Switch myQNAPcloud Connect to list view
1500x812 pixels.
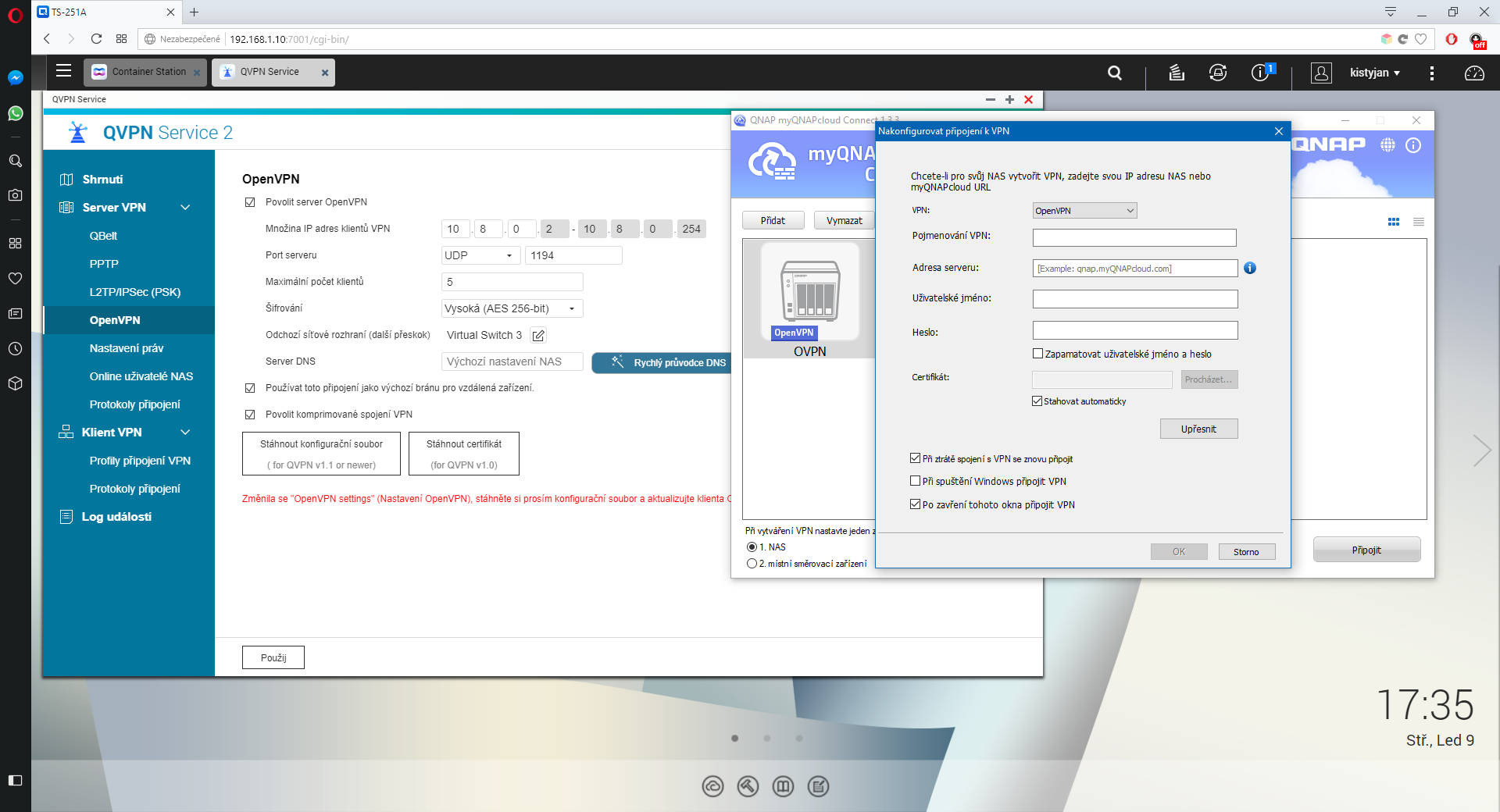tap(1419, 223)
